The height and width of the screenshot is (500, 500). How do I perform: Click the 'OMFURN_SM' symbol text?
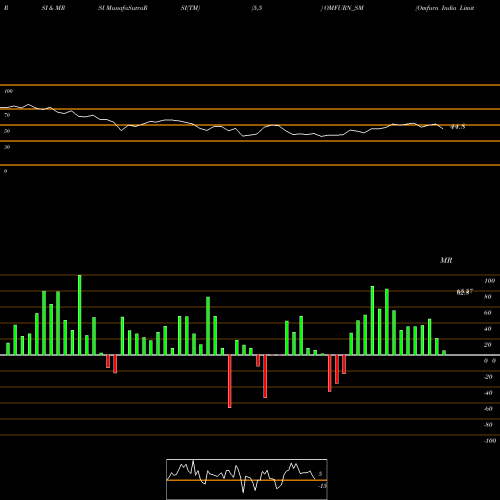[x=344, y=8]
